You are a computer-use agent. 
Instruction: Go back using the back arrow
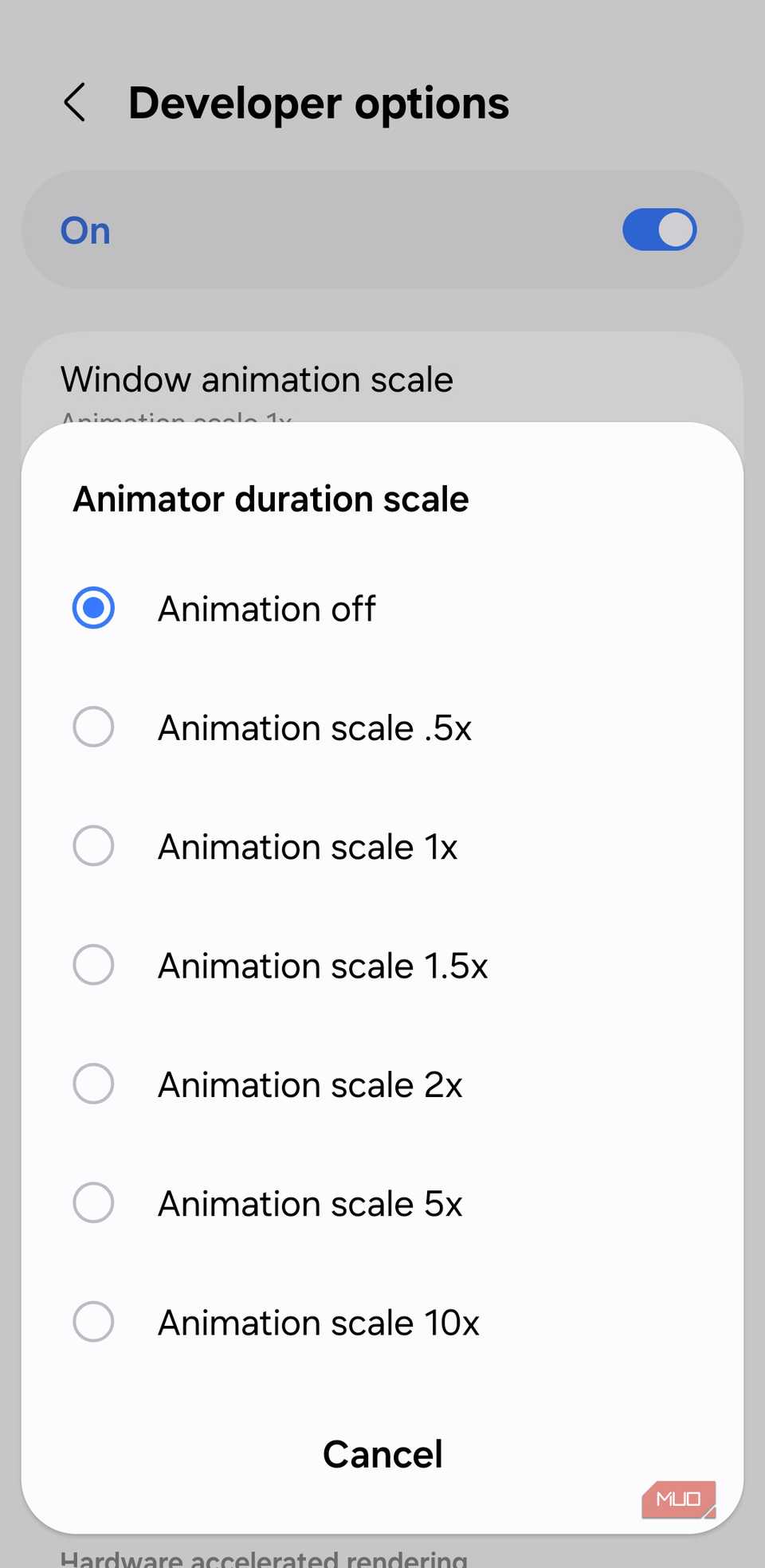pos(75,103)
